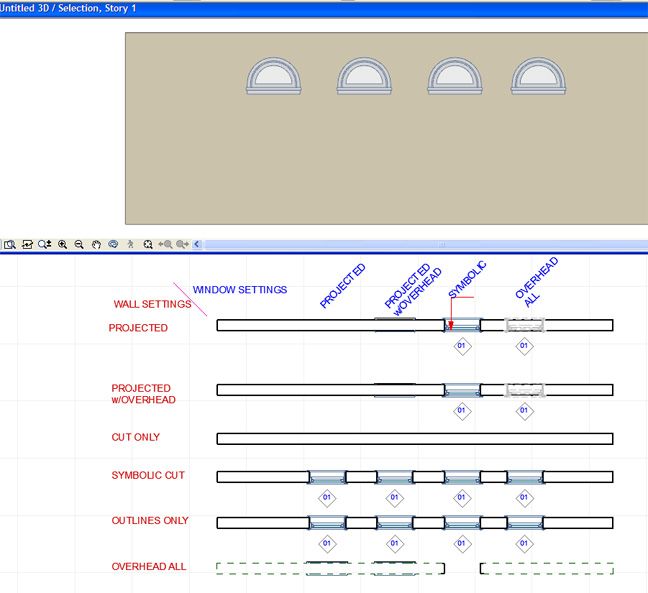Select first window symbol in SYMBOLIC CUT wall
The height and width of the screenshot is (593, 648).
327,477
